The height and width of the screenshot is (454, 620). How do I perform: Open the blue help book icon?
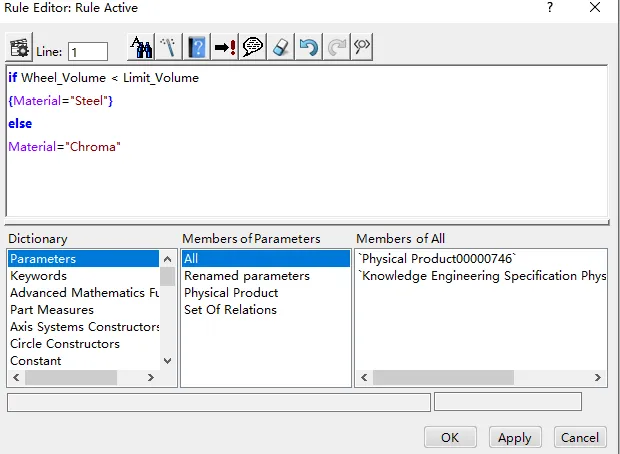[x=197, y=47]
